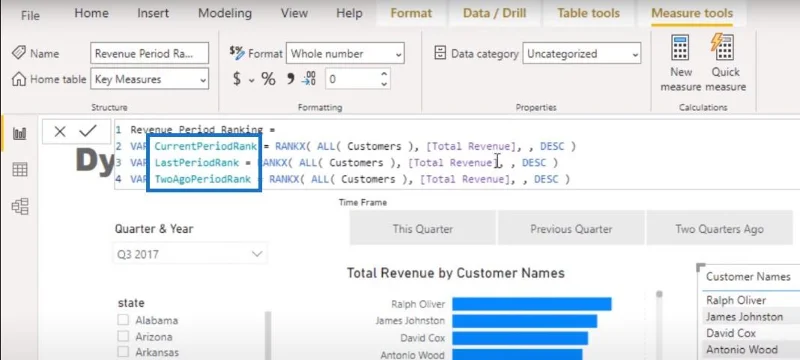Open the View ribbon tab
This screenshot has height=360, width=800.
point(294,13)
